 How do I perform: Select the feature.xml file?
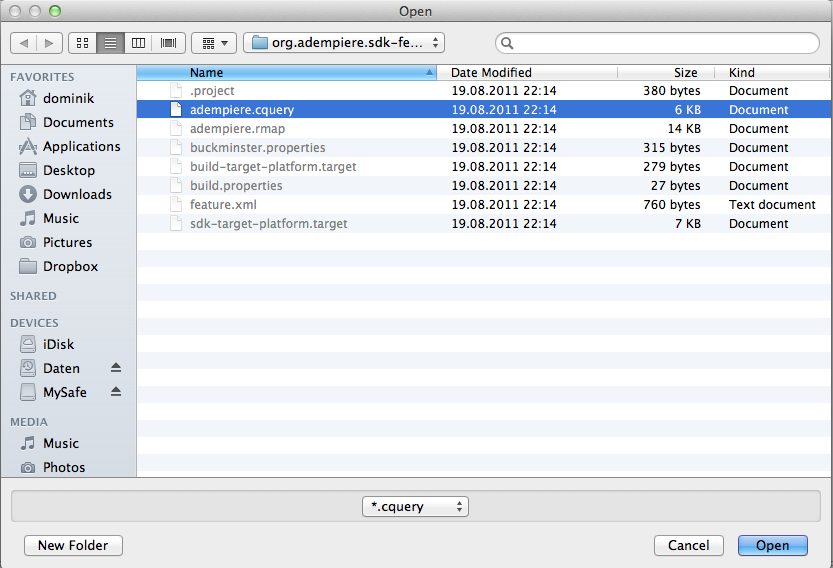(x=484, y=205)
